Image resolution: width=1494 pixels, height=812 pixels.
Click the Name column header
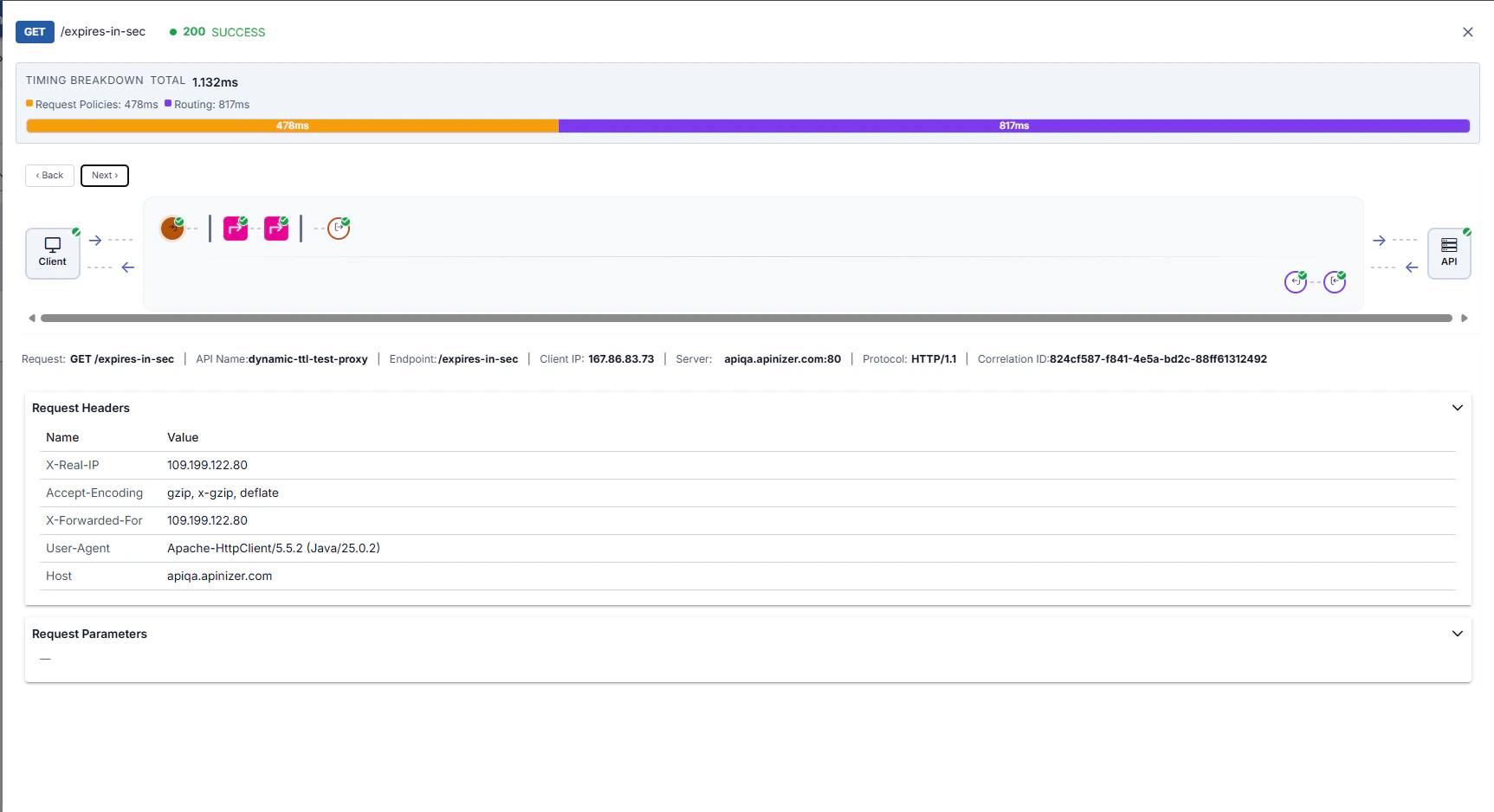(x=62, y=437)
